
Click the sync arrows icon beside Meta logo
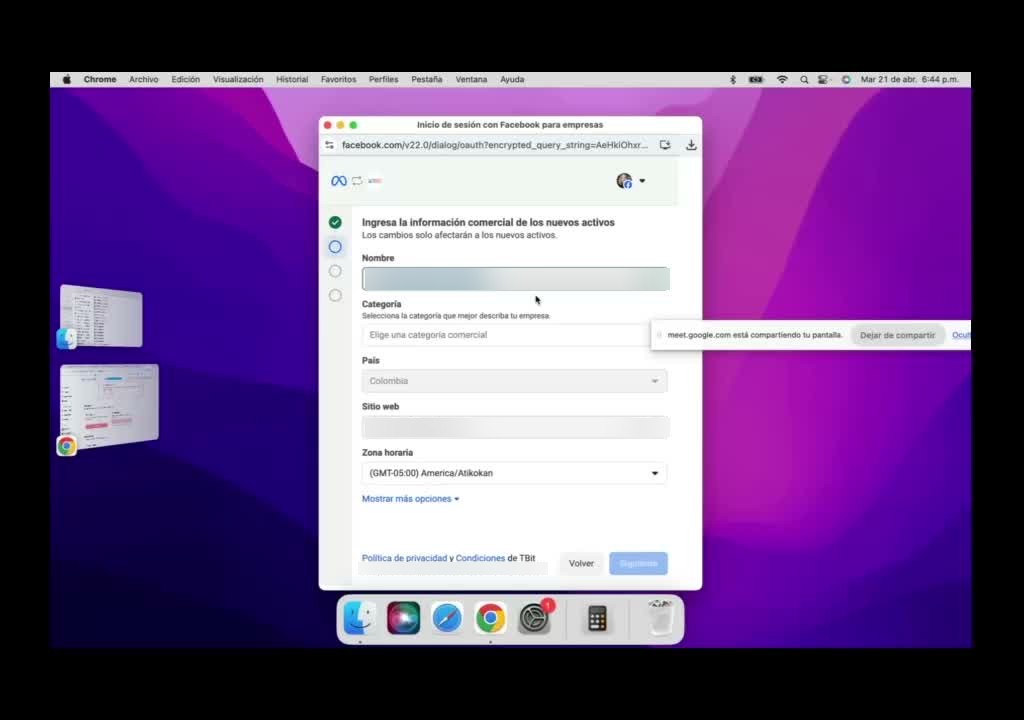(x=357, y=181)
